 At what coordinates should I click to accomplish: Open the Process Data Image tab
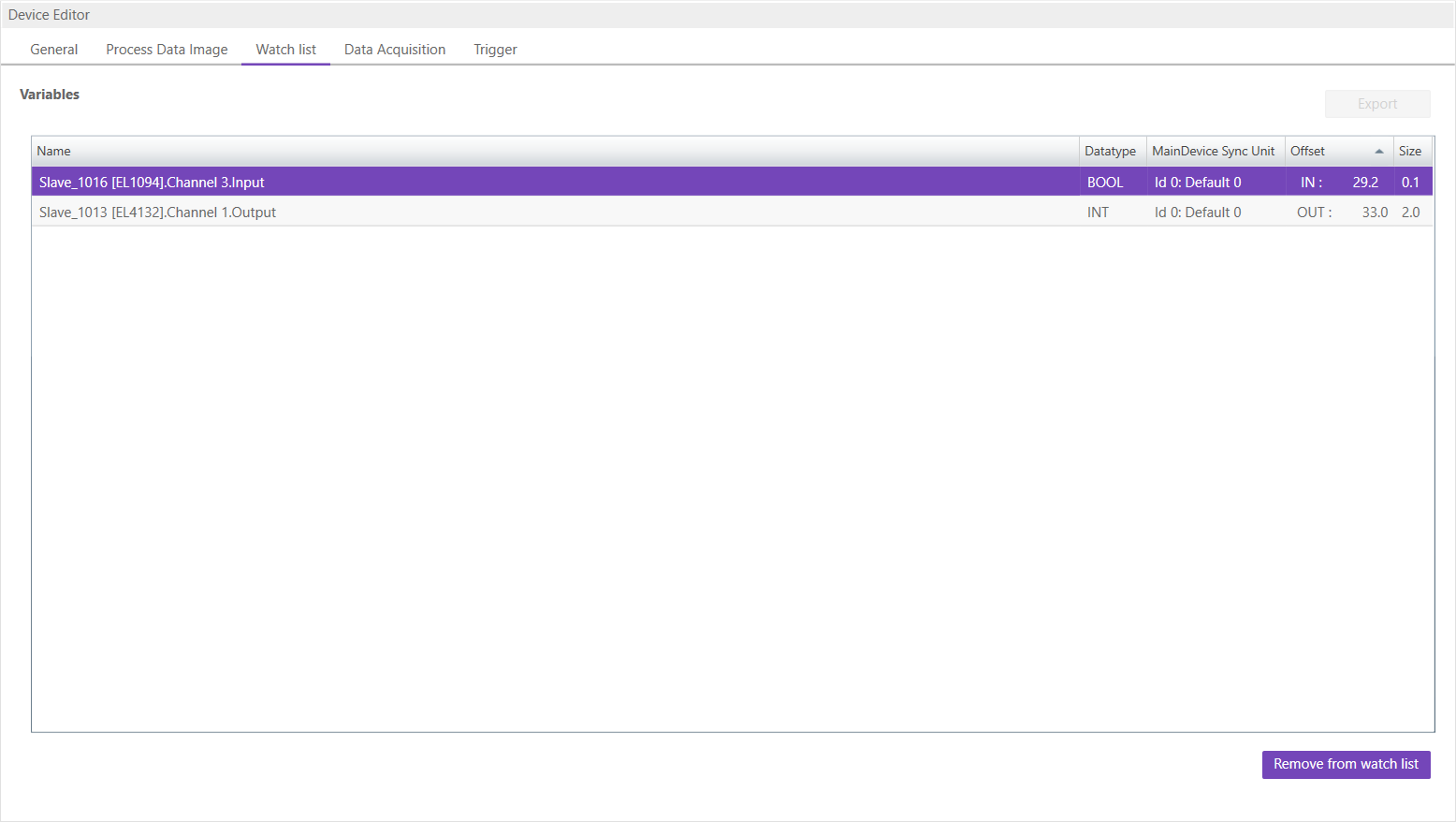pos(166,49)
